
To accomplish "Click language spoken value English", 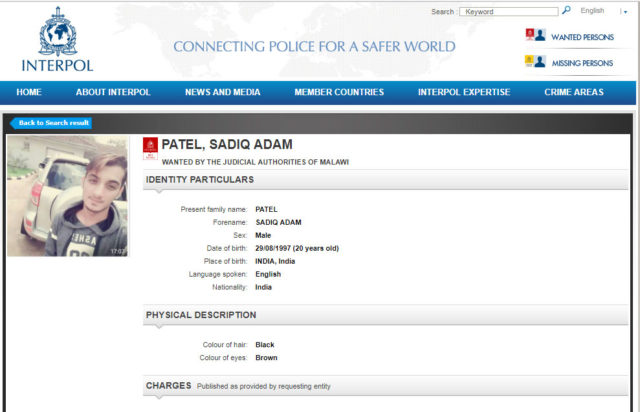I will tap(268, 274).
